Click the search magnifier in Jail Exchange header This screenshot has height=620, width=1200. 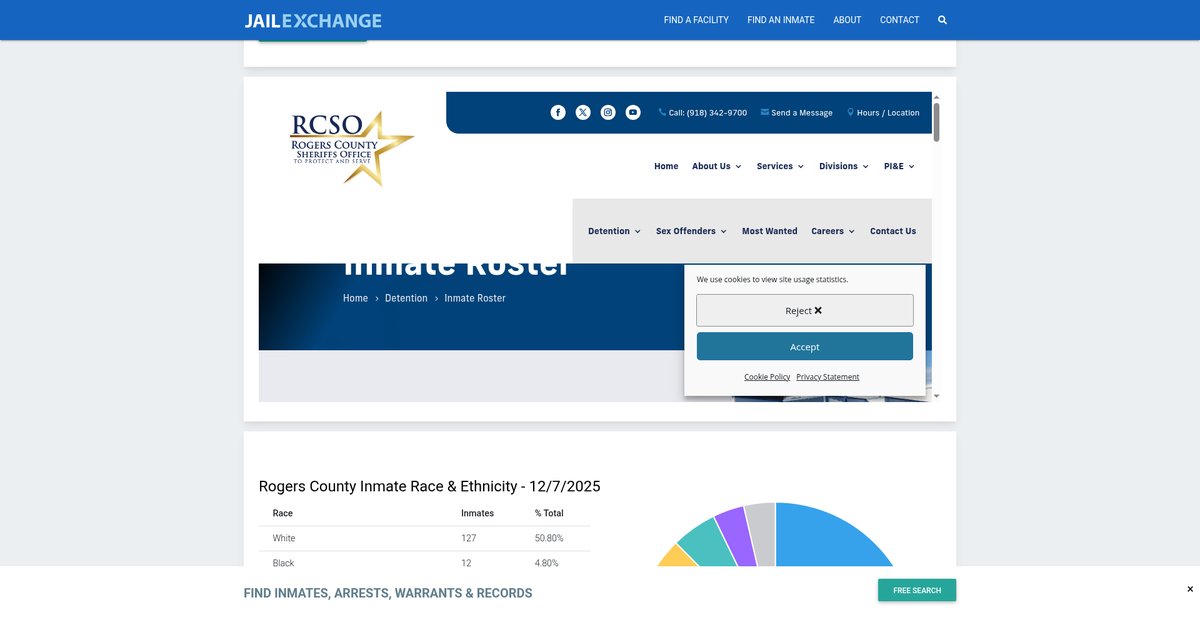[x=942, y=20]
